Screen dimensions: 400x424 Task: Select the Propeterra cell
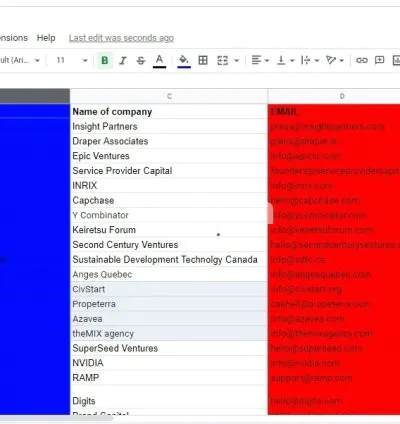pos(169,304)
